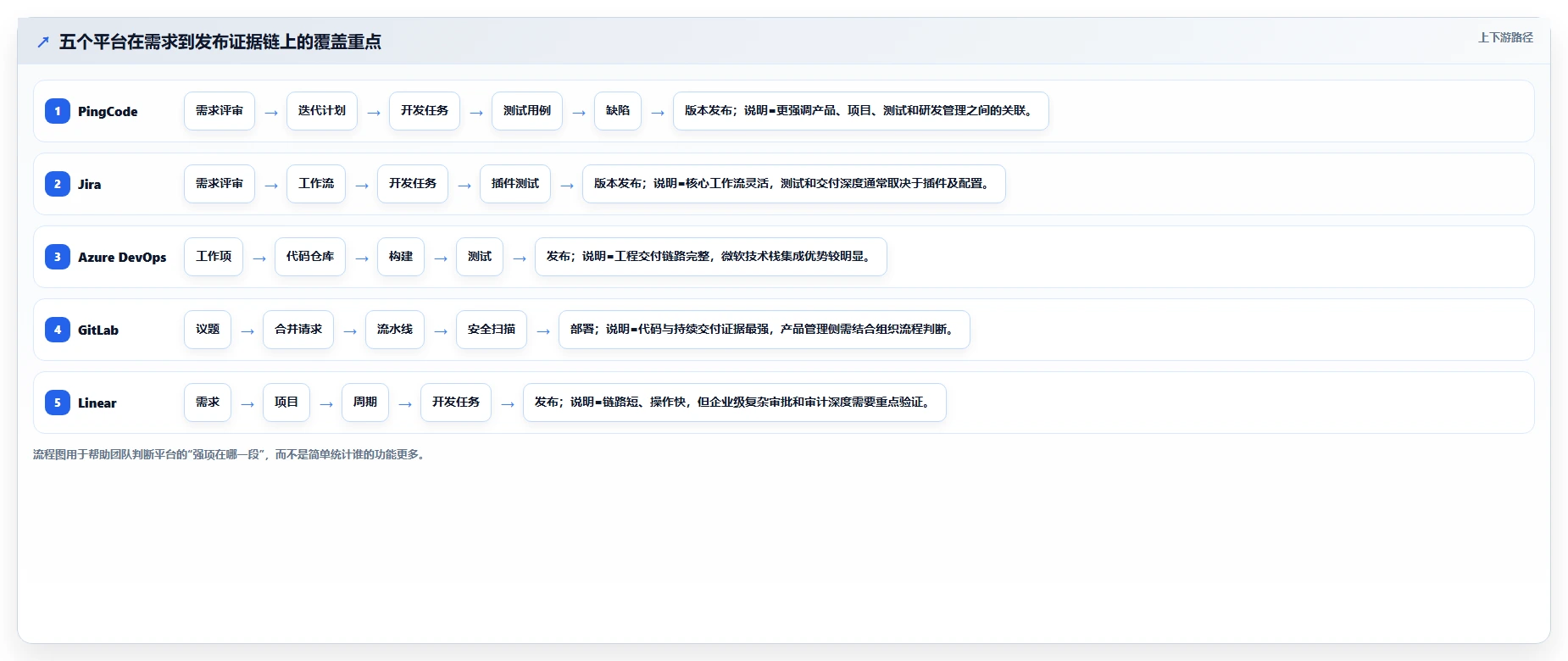Click 需求 step in Linear row
The height and width of the screenshot is (661, 1568).
coord(208,403)
